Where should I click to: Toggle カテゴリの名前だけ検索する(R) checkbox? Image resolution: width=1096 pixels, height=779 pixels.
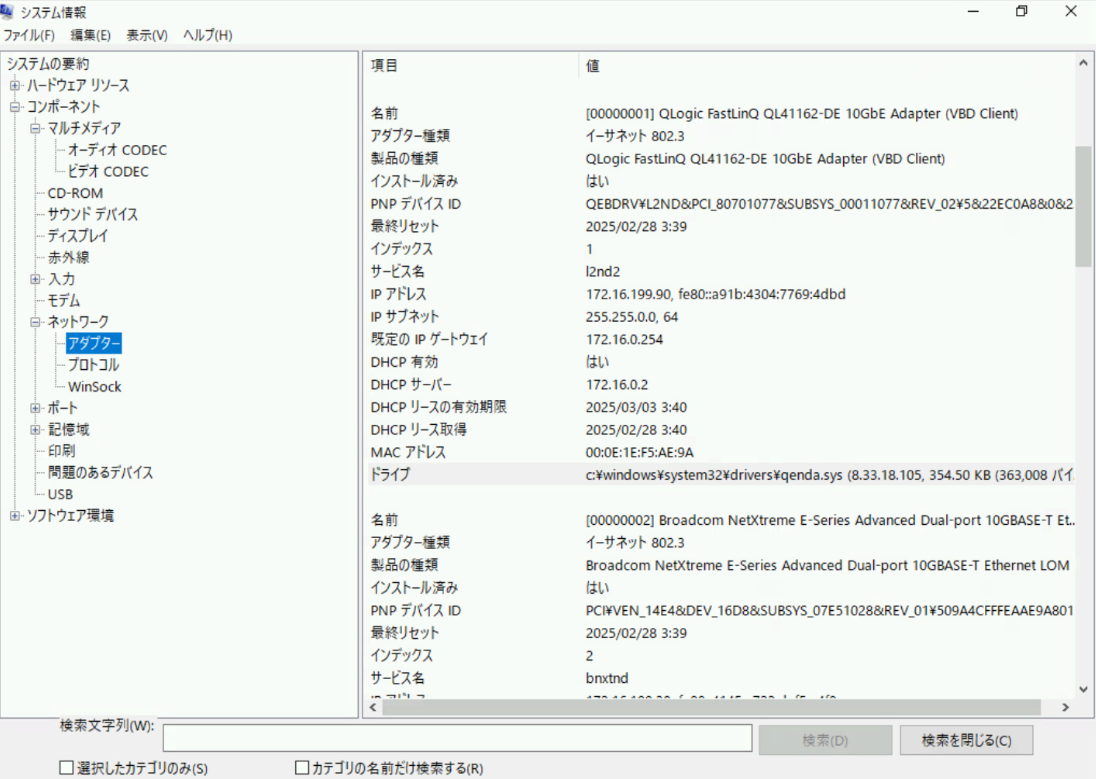point(302,768)
